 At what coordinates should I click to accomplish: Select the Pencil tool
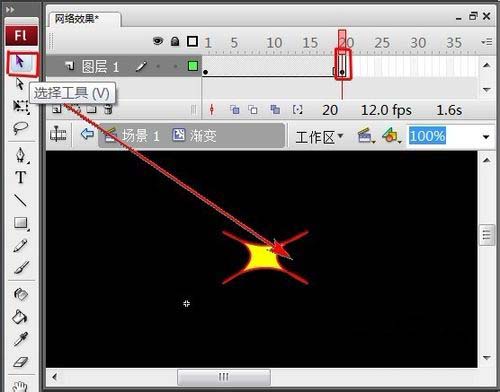[x=21, y=246]
